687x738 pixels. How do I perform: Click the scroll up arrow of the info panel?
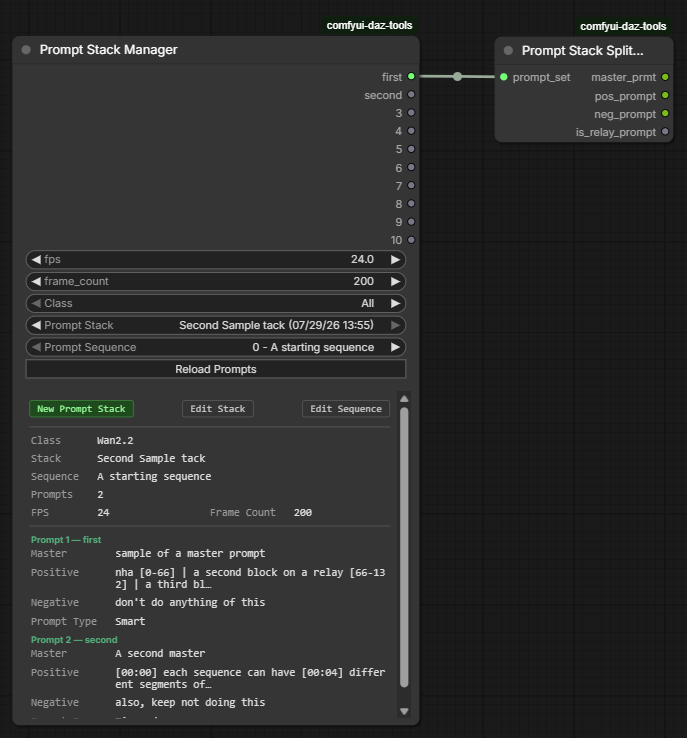pyautogui.click(x=404, y=399)
